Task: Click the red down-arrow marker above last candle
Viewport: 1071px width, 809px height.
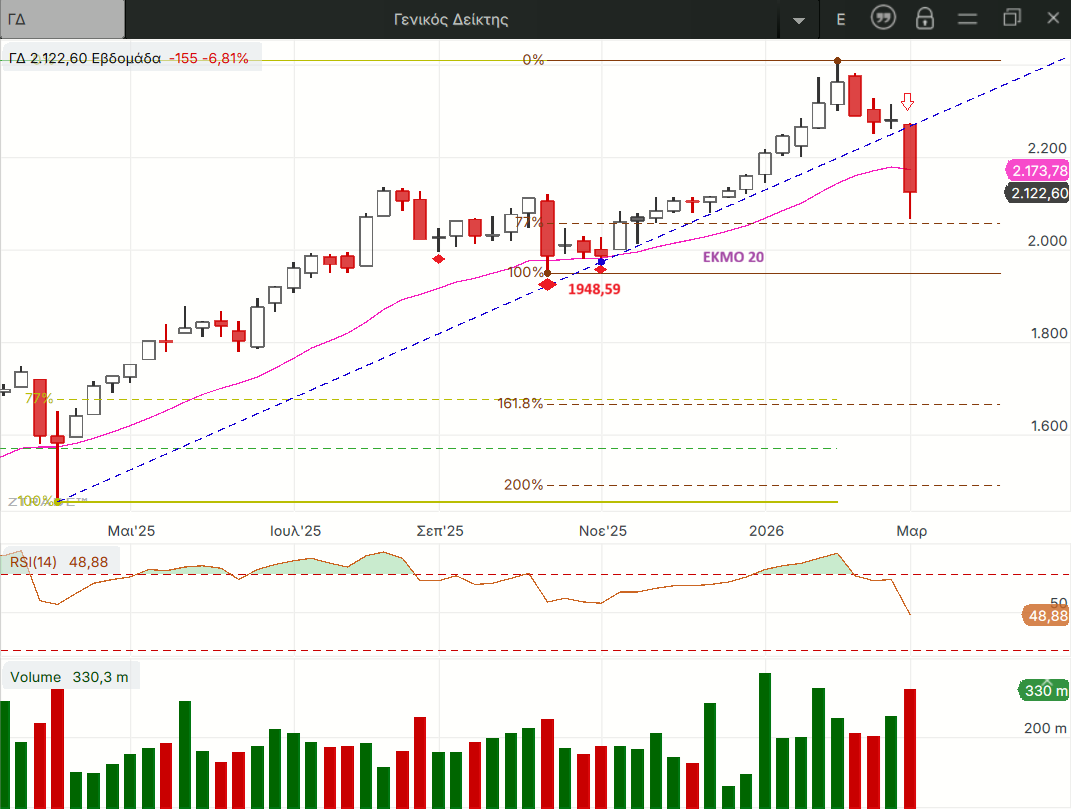Action: click(x=907, y=102)
